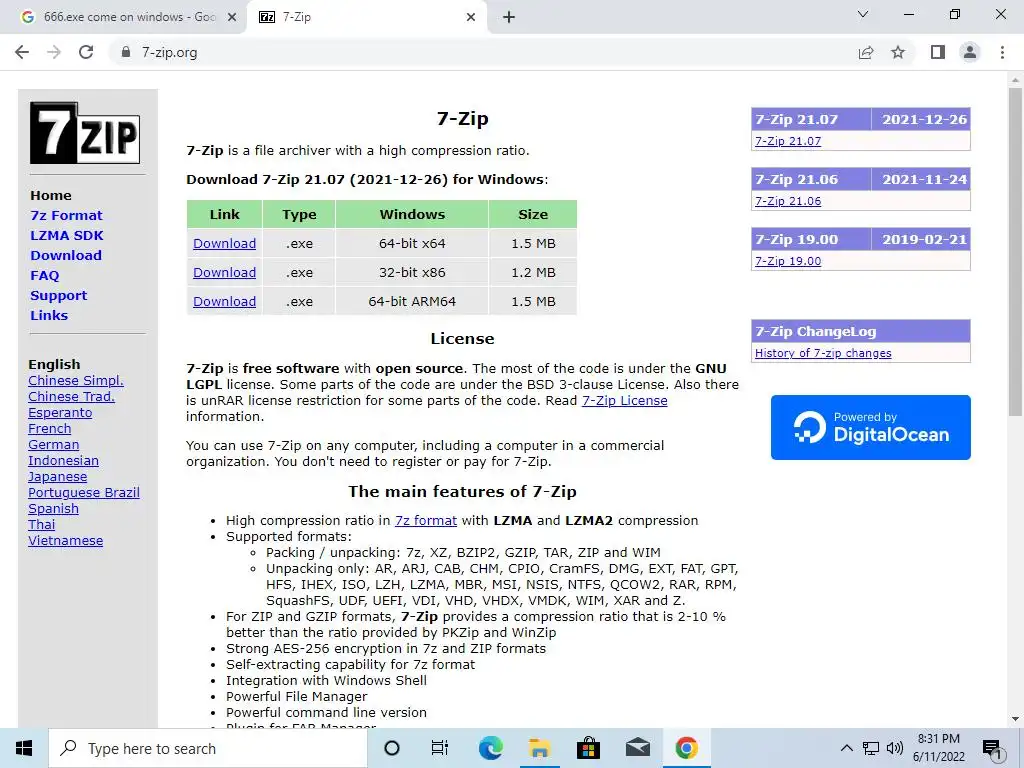Open the 7-Zip License link
1024x768 pixels.
pos(624,400)
